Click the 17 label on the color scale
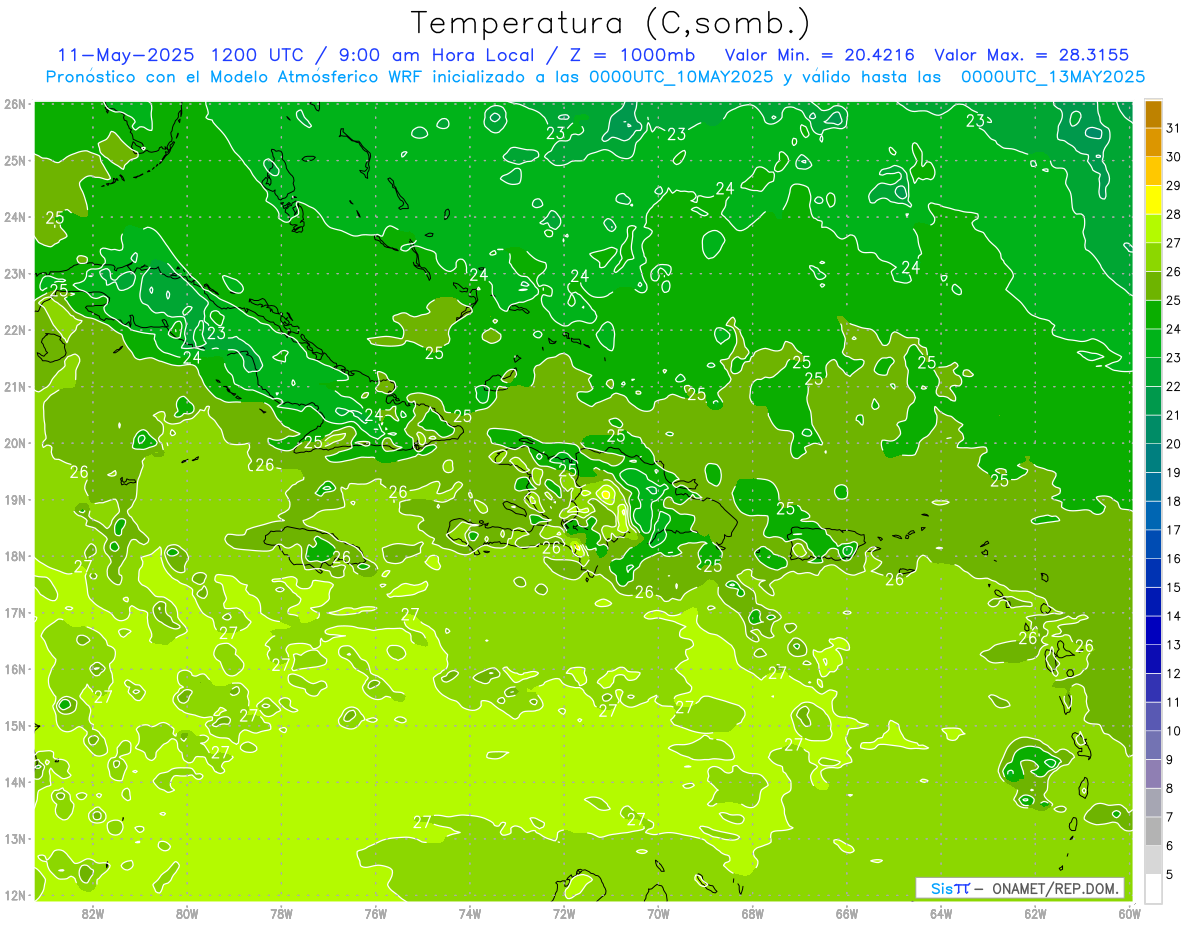1200x927 pixels. pyautogui.click(x=1174, y=530)
